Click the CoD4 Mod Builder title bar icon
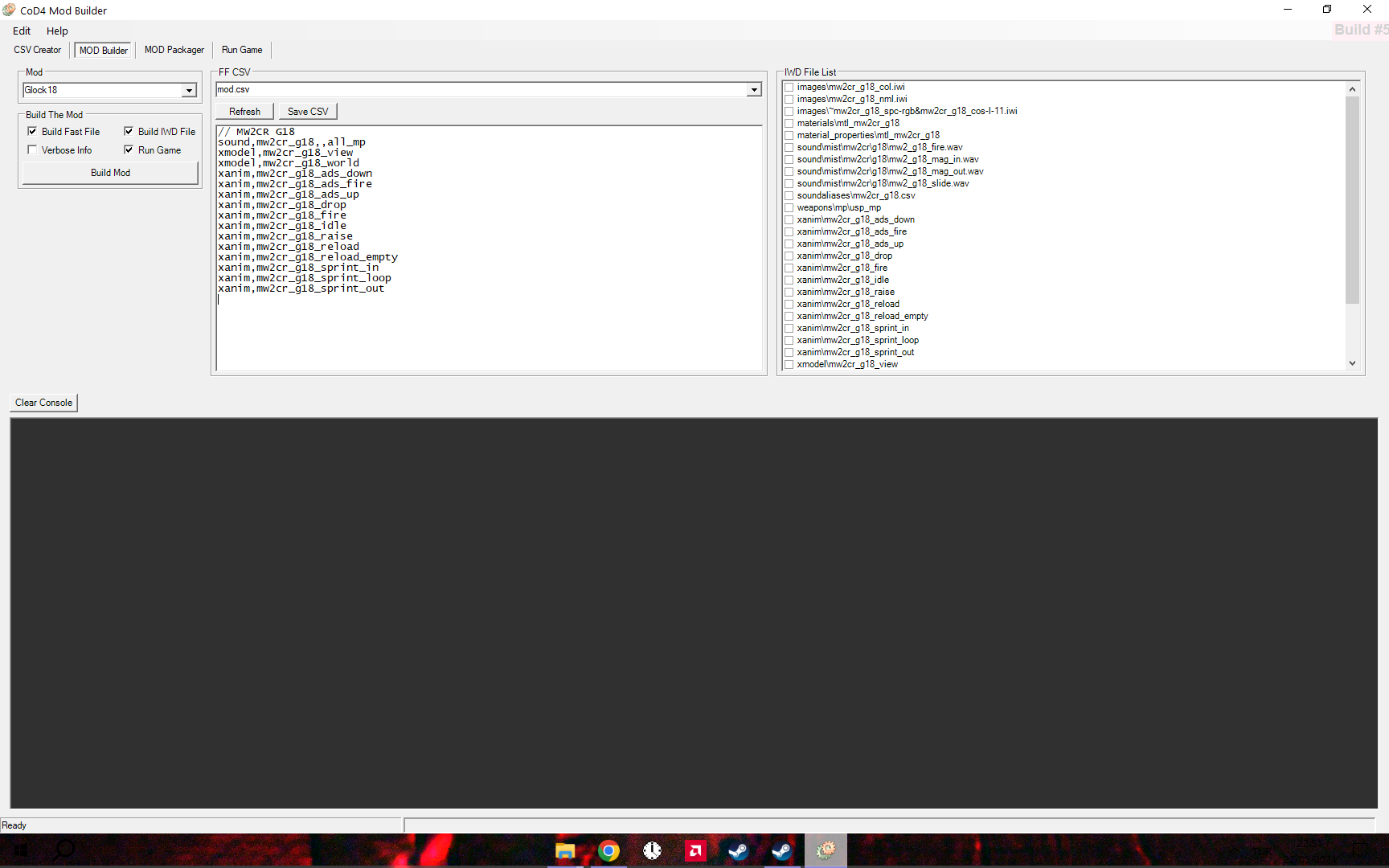The image size is (1389, 868). coord(9,10)
